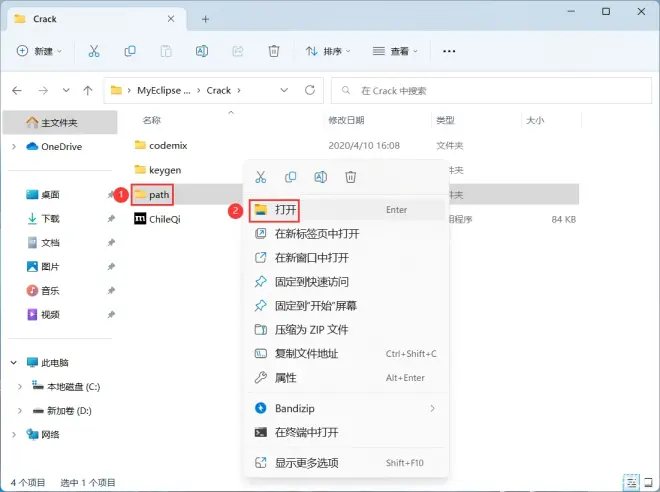Click the Delete trash icon in the top toolbar
The image size is (660, 492).
coord(274,51)
